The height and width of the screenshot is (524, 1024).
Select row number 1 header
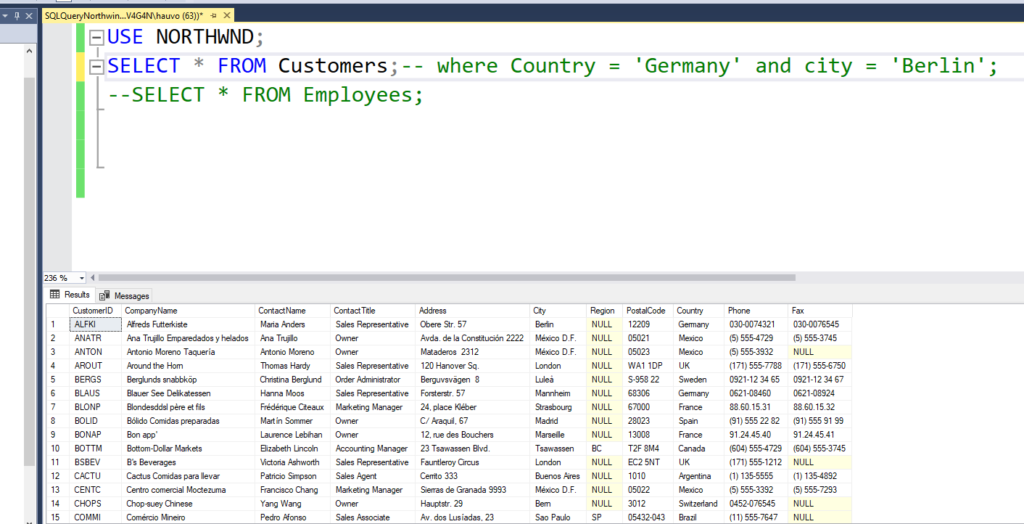57,324
